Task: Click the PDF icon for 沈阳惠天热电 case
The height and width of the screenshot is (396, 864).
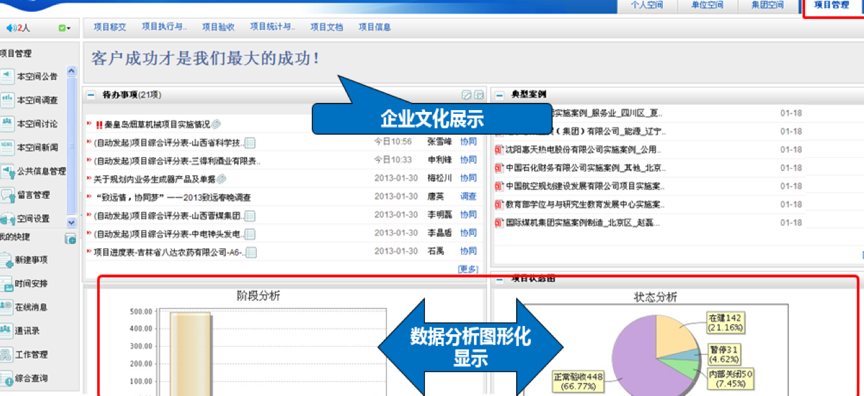Action: (x=500, y=149)
